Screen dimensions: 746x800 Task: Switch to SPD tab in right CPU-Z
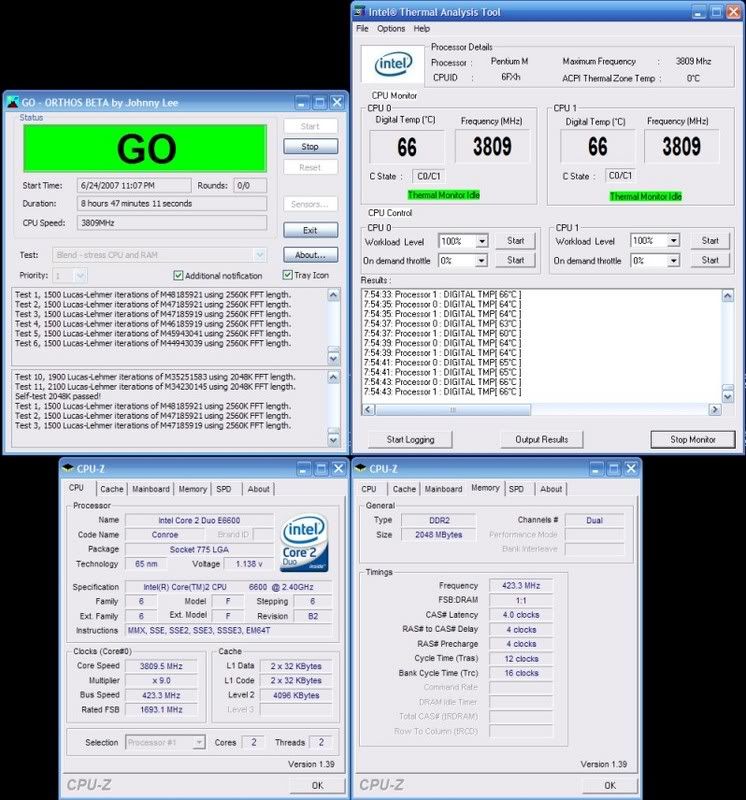(x=516, y=489)
